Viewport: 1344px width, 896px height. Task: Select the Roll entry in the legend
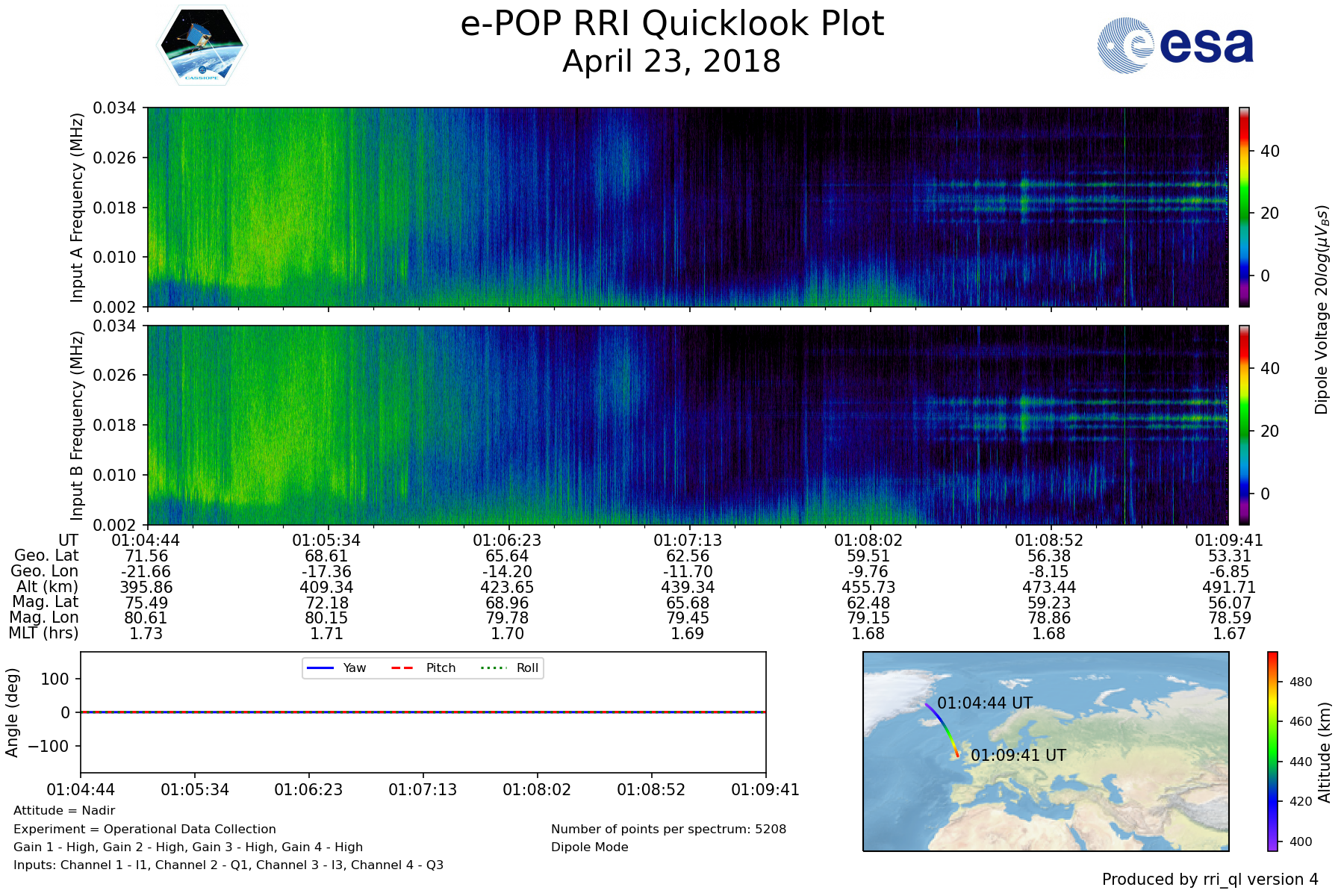(509, 668)
